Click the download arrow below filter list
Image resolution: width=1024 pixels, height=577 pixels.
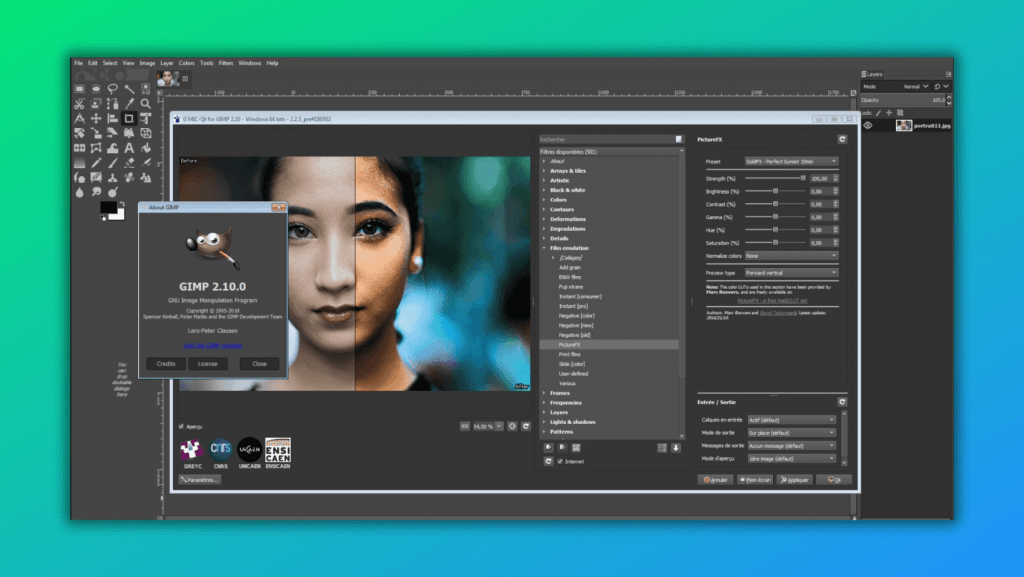(676, 448)
